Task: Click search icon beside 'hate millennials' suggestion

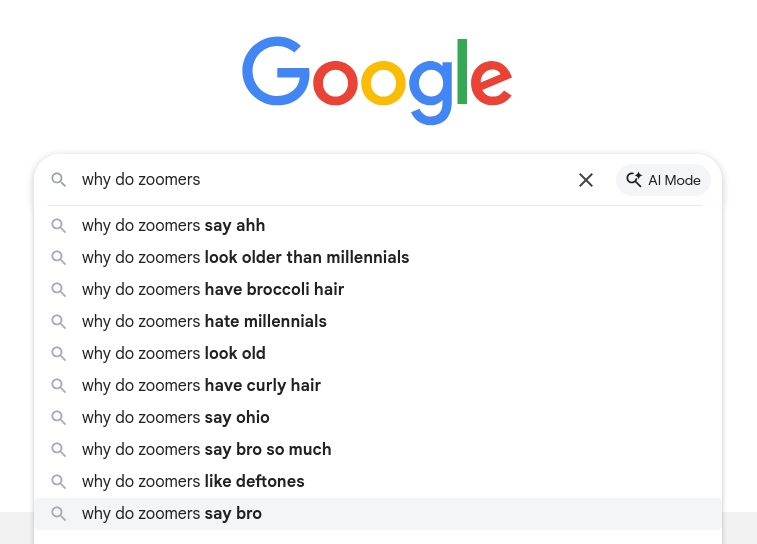Action: pyautogui.click(x=59, y=321)
